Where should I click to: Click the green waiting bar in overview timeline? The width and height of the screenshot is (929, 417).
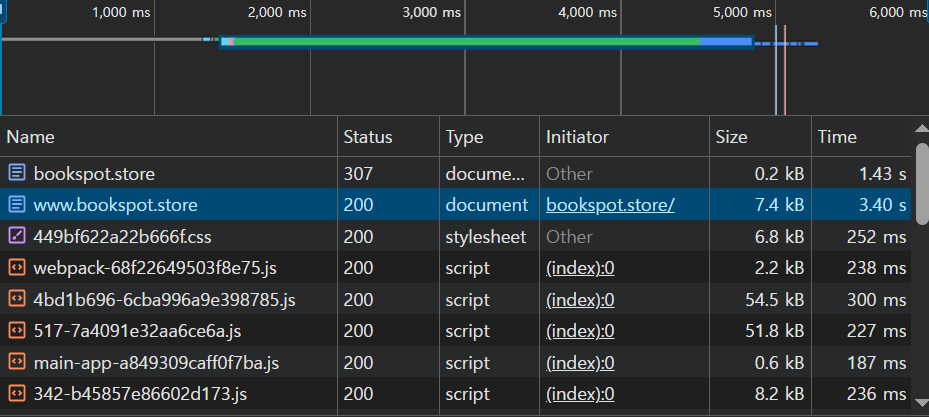click(467, 41)
